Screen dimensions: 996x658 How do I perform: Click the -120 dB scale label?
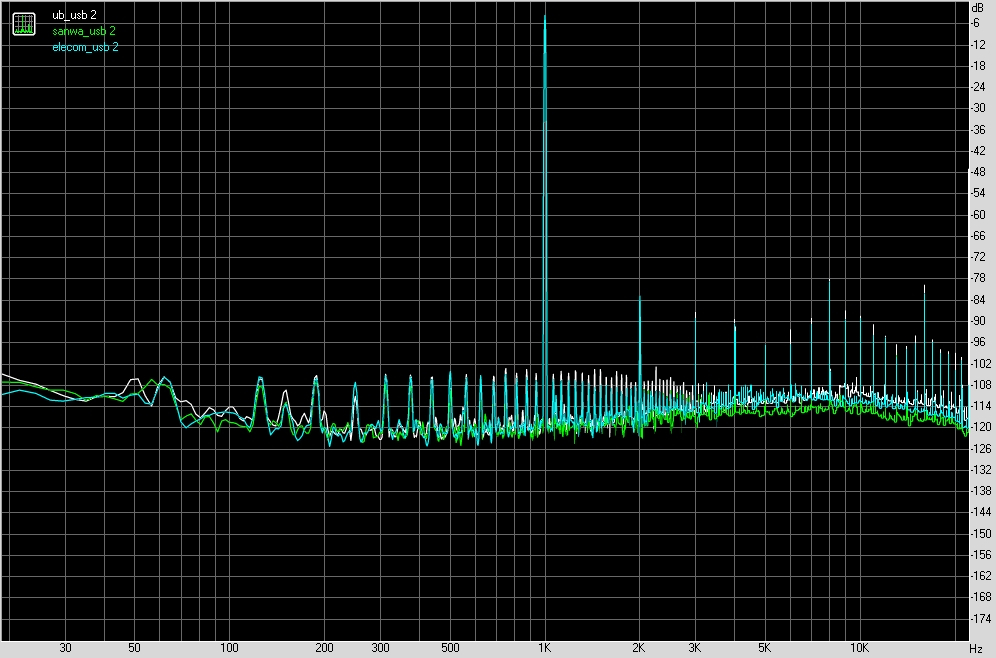coord(980,427)
